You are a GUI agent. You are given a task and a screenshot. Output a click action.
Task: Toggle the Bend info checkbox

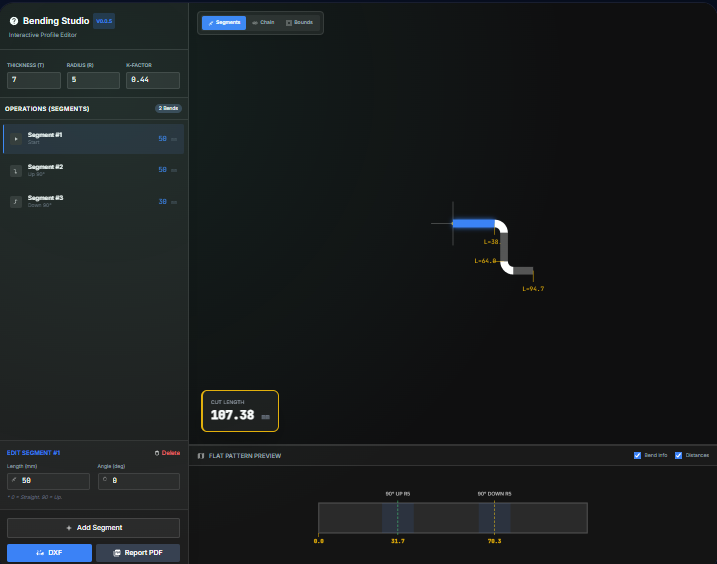(637, 455)
